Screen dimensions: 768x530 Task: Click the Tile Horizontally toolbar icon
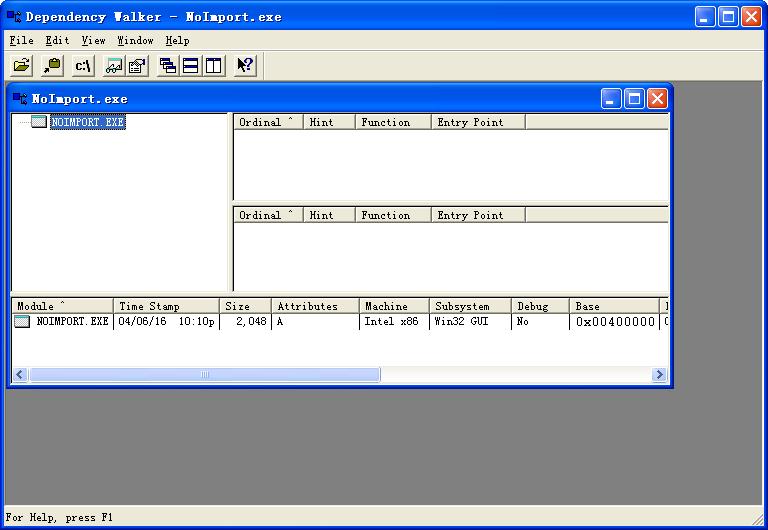click(x=191, y=65)
